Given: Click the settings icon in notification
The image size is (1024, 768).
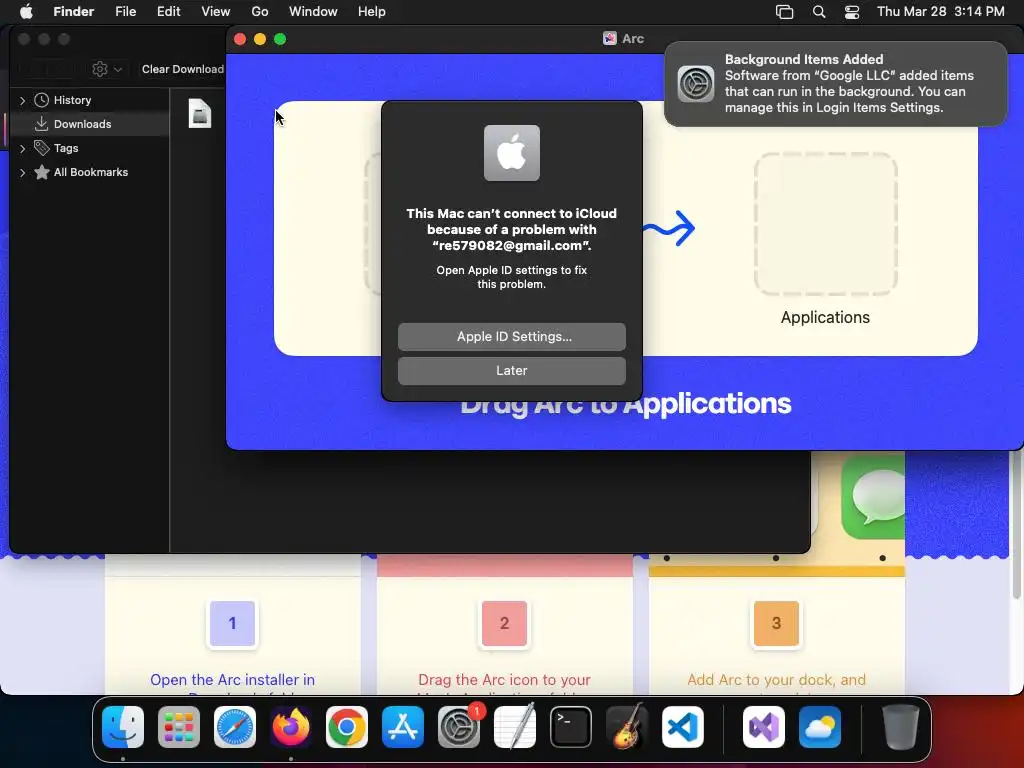Looking at the screenshot, I should (696, 84).
